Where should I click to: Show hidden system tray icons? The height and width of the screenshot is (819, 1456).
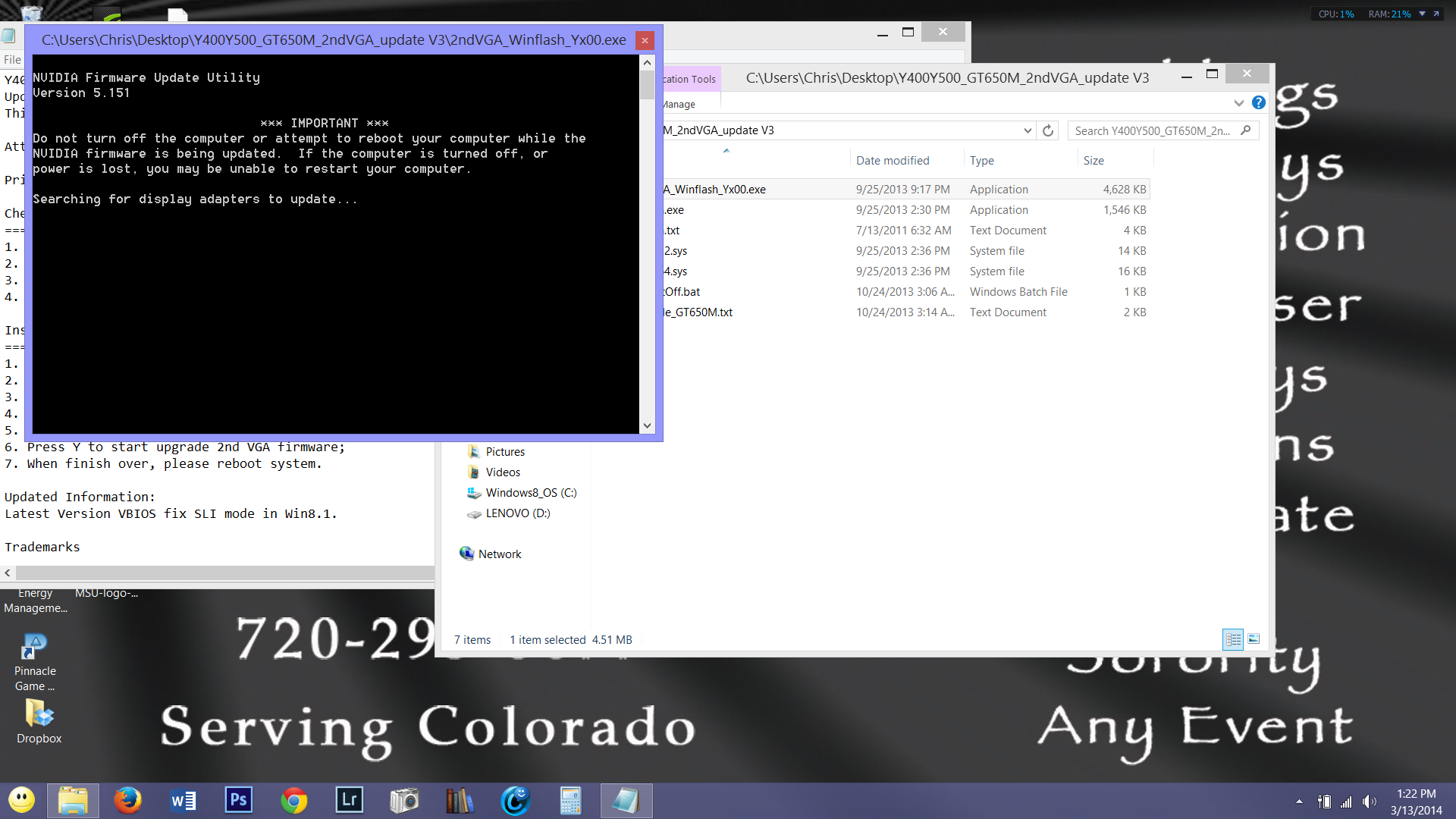1299,802
